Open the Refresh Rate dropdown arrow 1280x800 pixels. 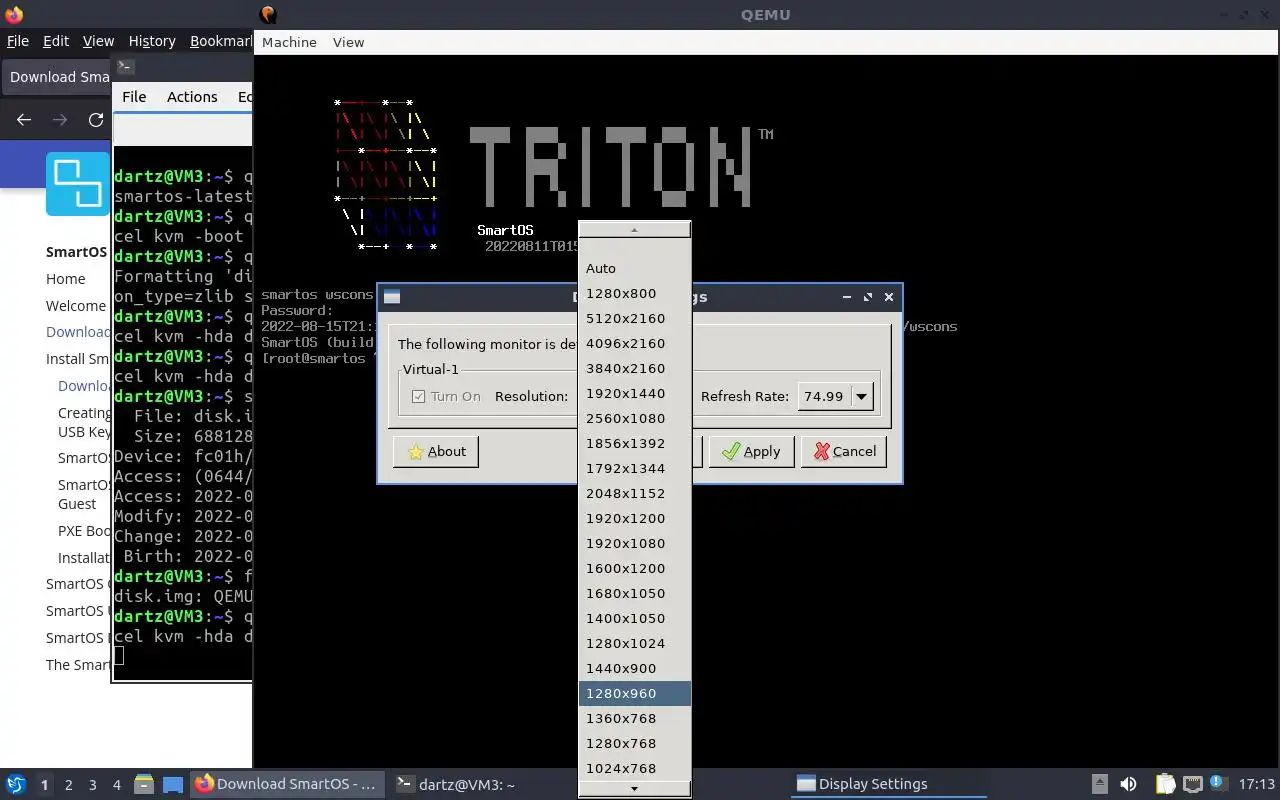pos(861,396)
